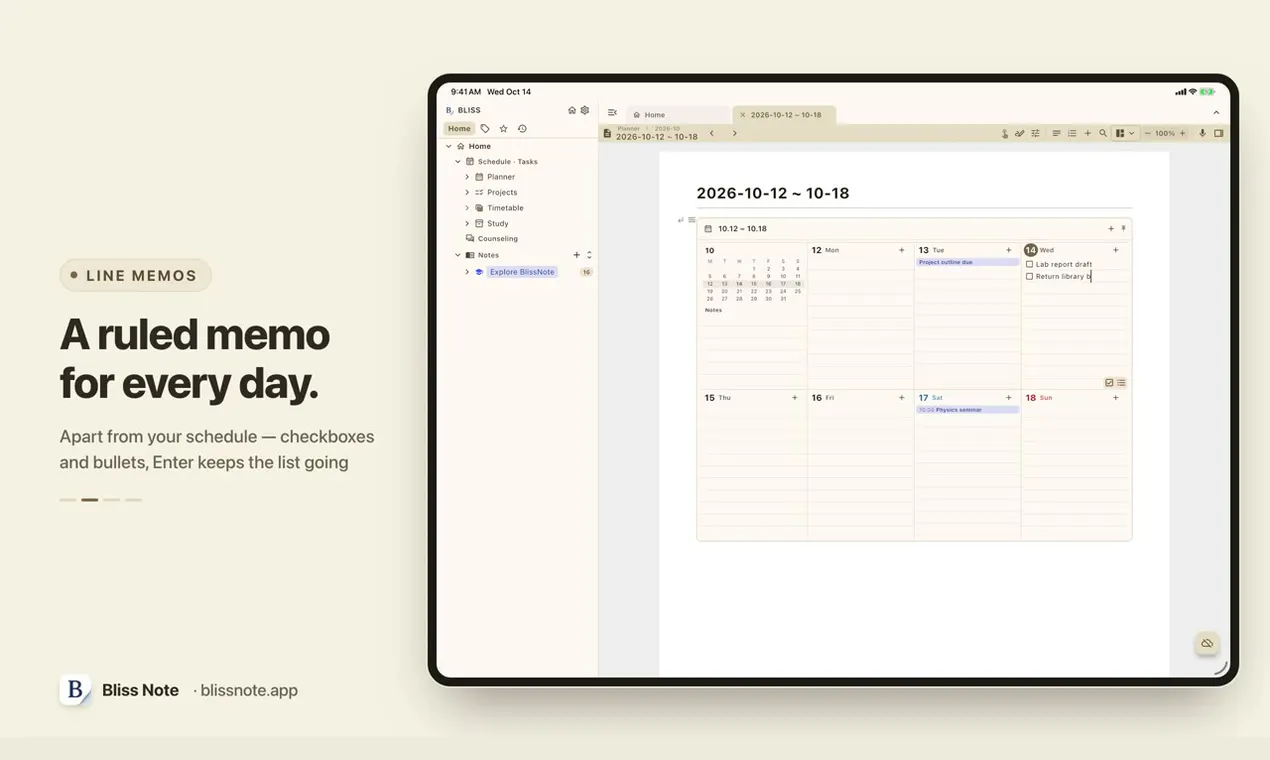Click the add plus icon beside the search icon
Image resolution: width=1270 pixels, height=760 pixels.
point(1088,133)
